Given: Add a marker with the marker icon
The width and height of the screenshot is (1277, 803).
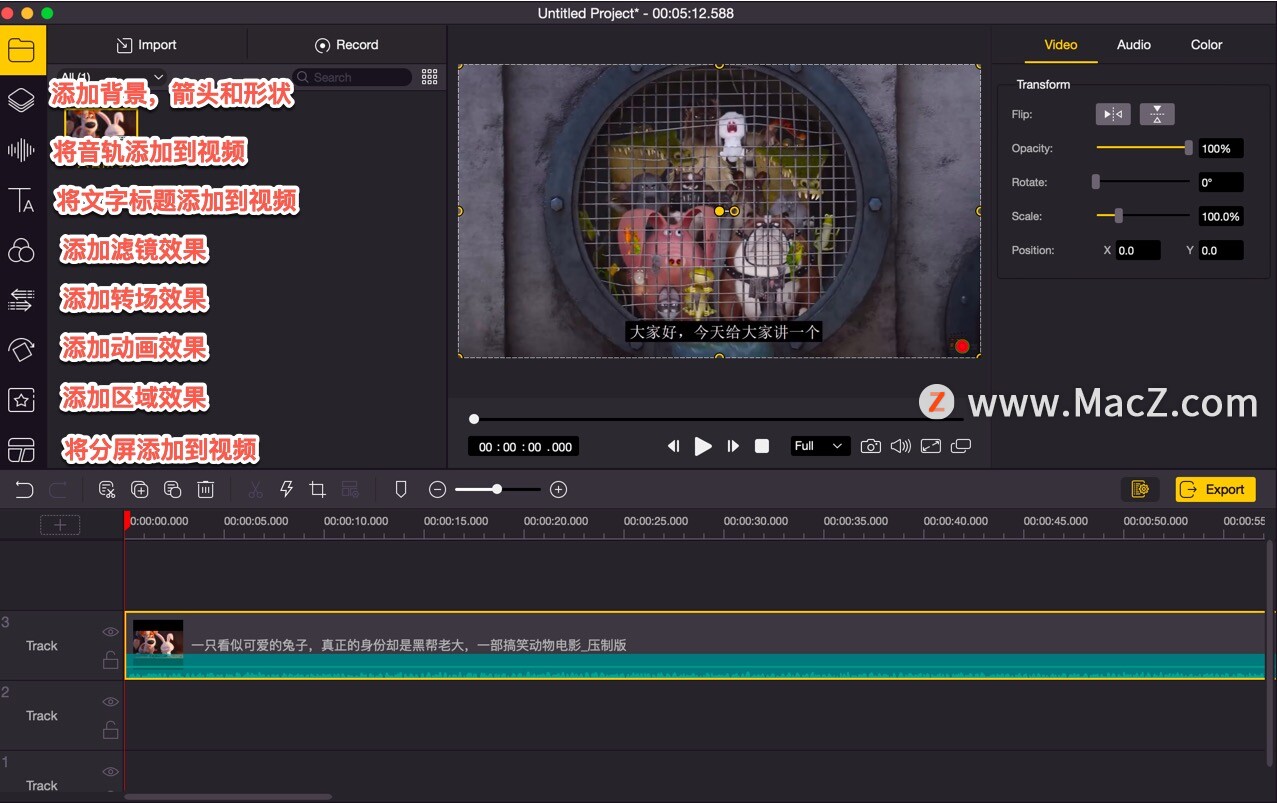Looking at the screenshot, I should (401, 489).
